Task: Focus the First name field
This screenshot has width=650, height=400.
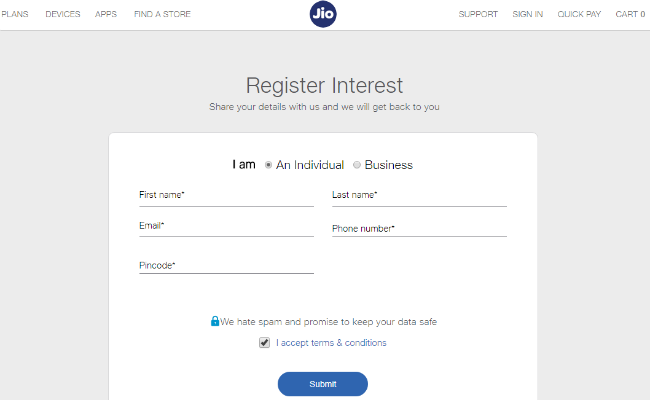Action: click(226, 196)
